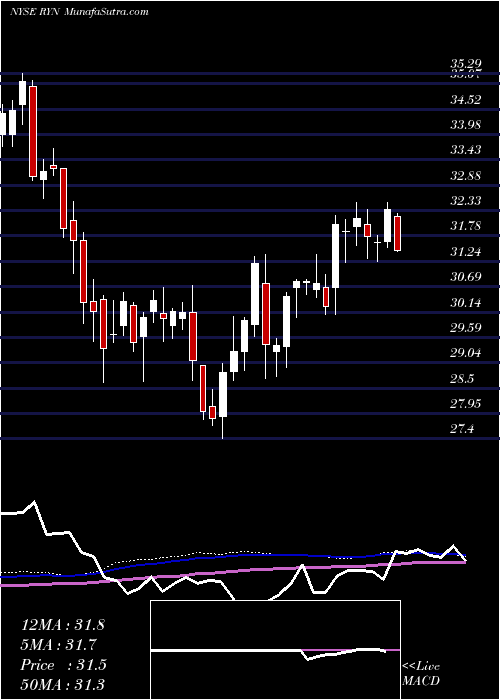Click the tall red candle falling from the 35 peak
Viewport: 500px width, 700px height.
(x=33, y=129)
